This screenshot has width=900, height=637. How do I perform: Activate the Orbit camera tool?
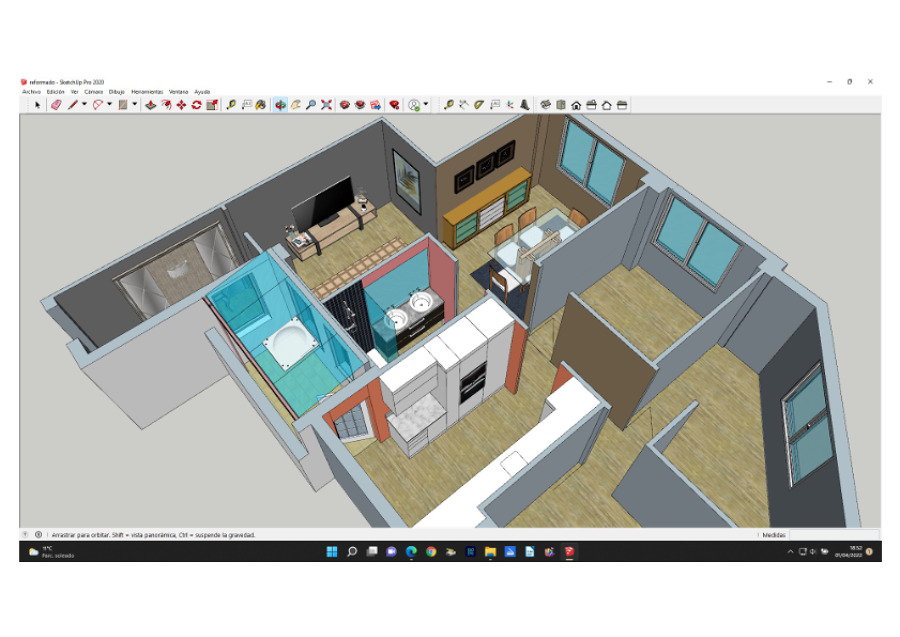280,104
